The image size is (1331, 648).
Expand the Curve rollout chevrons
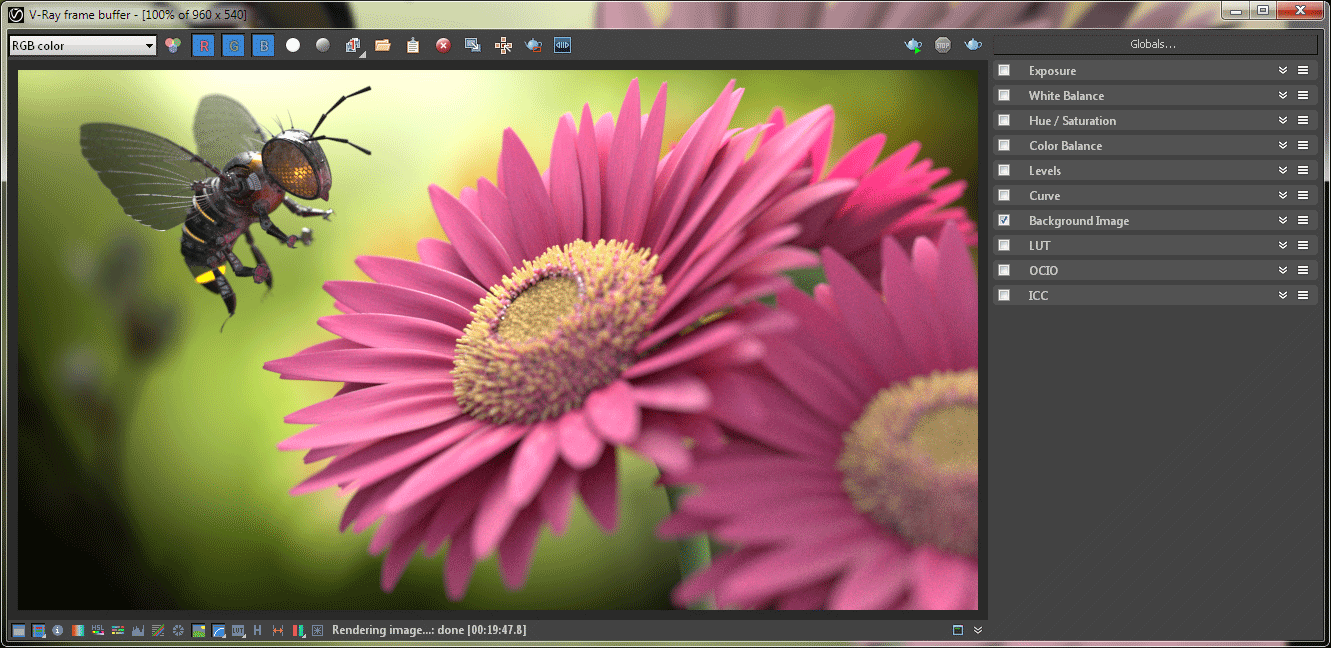point(1283,195)
